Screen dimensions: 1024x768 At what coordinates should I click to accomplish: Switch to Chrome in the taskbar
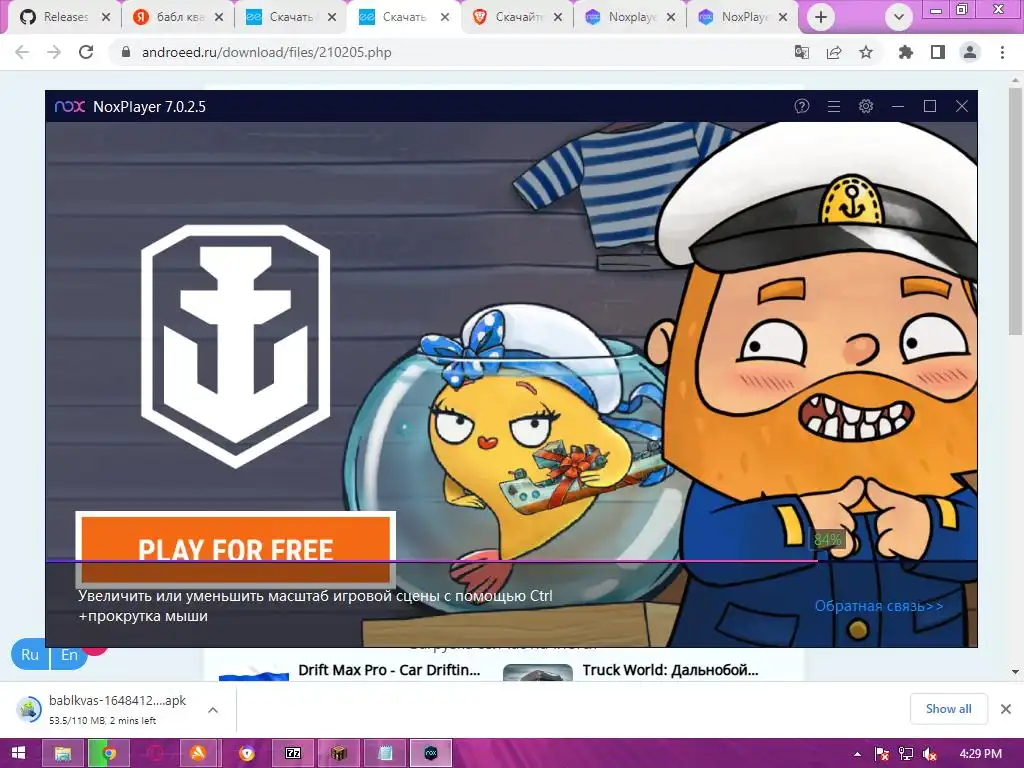click(108, 753)
